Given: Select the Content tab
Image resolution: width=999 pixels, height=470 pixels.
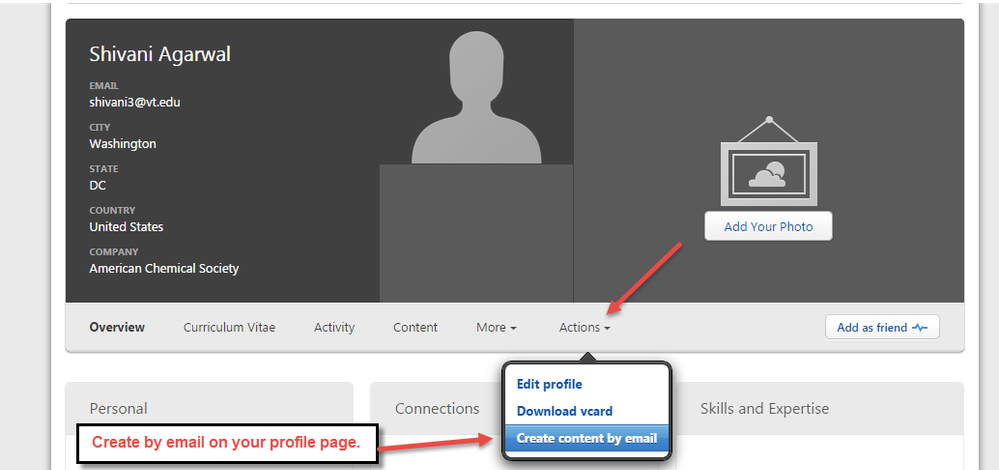Looking at the screenshot, I should click(x=415, y=327).
